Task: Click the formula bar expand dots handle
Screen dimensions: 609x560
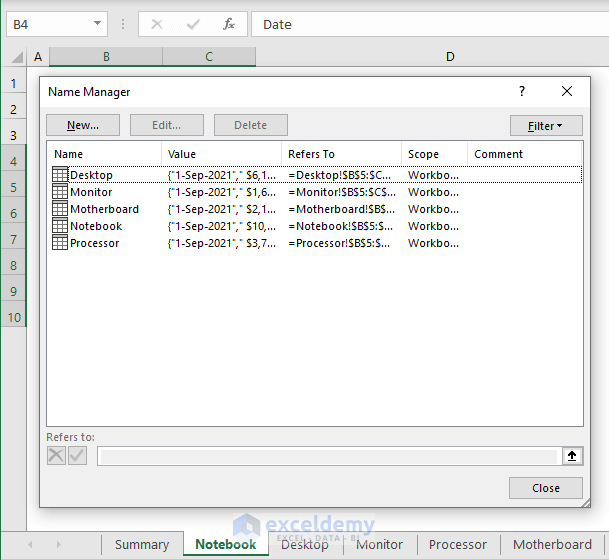Action: (123, 24)
